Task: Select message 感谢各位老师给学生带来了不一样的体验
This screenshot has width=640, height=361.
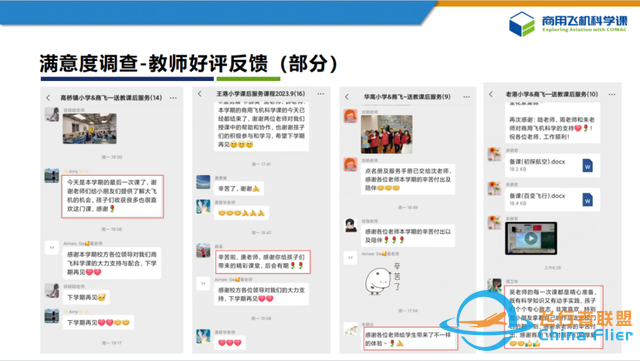Action: tap(410, 339)
